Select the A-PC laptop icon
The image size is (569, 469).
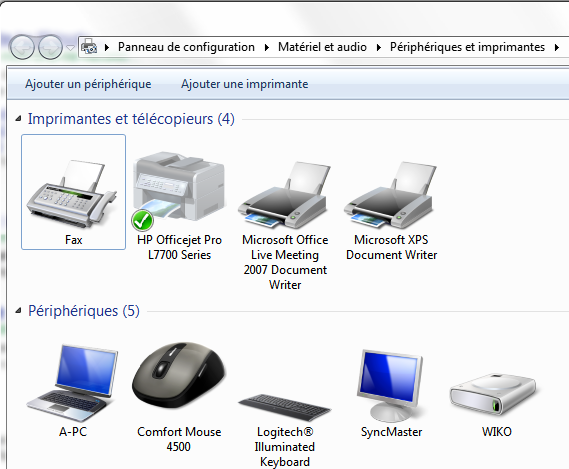point(72,383)
